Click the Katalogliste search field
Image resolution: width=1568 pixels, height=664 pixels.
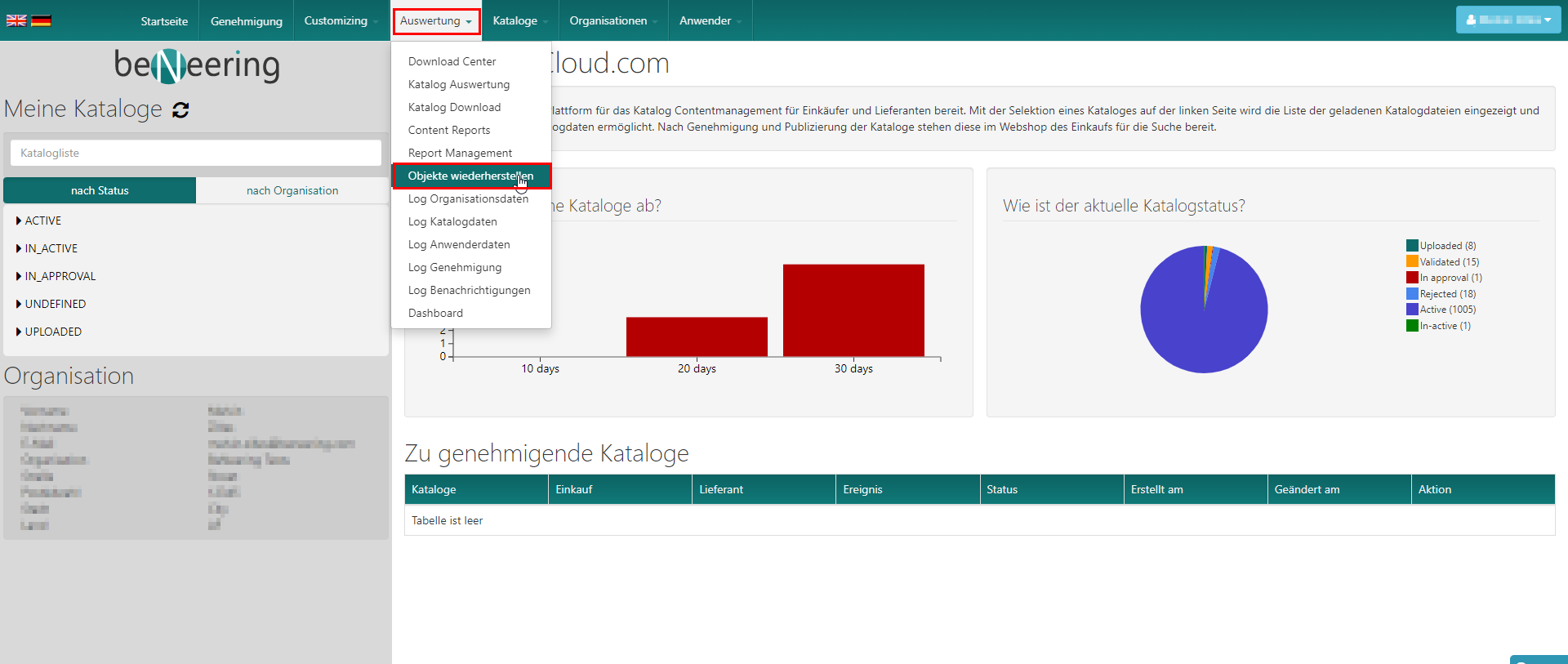click(196, 153)
